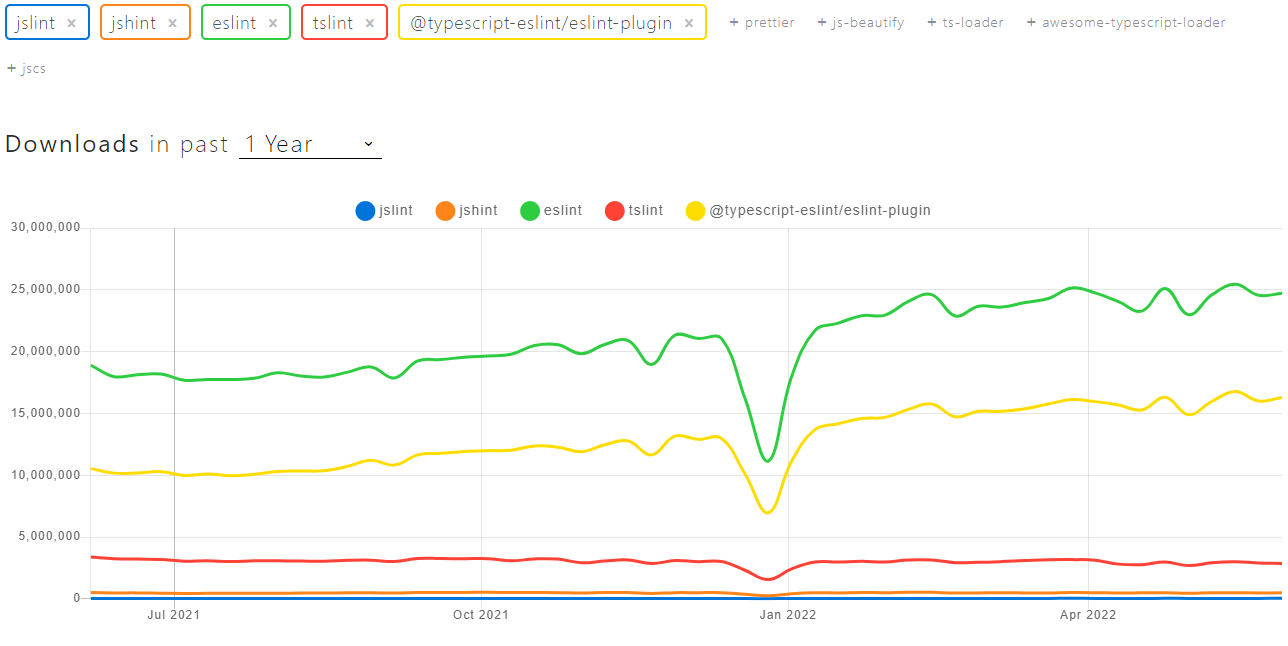Remove eslint tag with its x icon
Viewport: 1288px width, 646px height.
click(272, 23)
